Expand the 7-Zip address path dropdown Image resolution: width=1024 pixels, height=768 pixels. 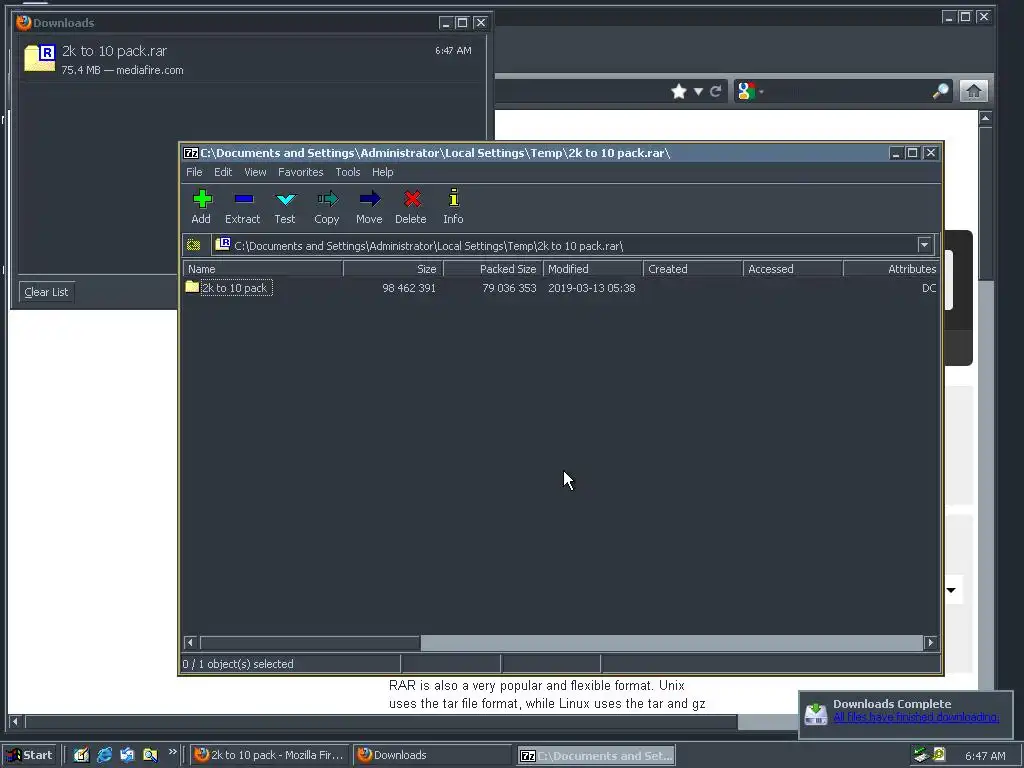tap(924, 246)
